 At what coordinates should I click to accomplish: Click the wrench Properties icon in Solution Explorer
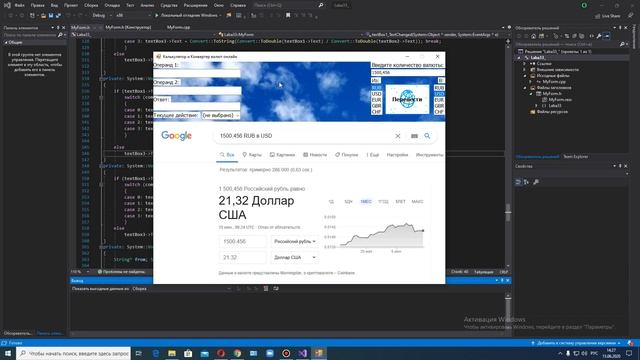[599, 36]
